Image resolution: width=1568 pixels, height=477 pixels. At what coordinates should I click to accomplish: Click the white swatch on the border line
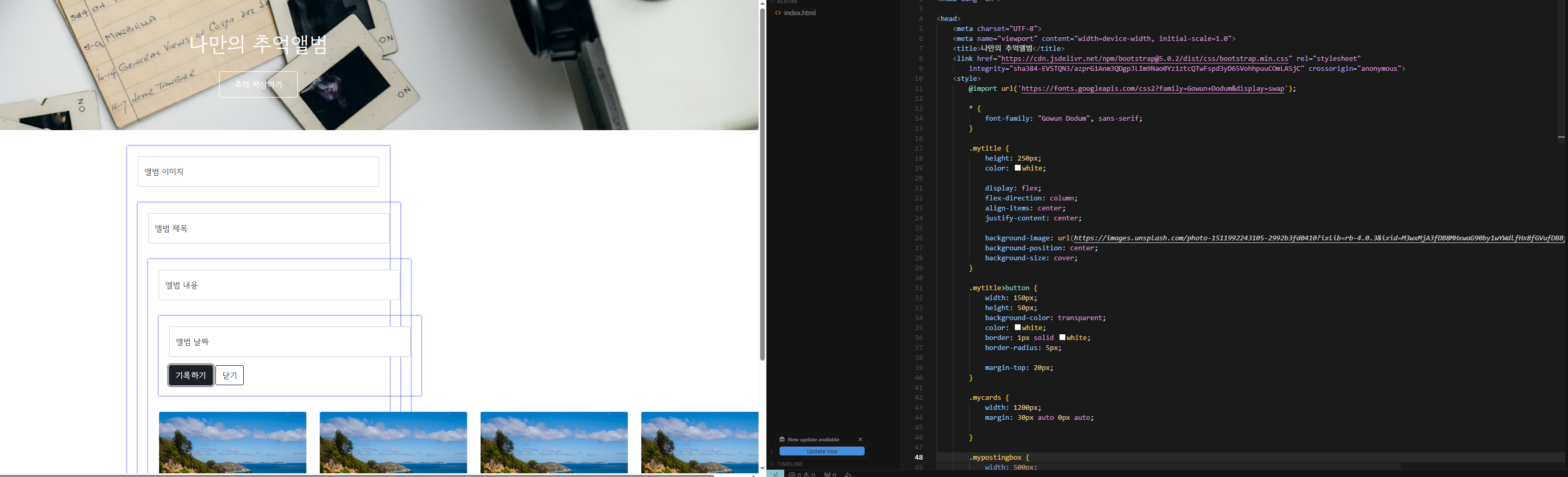tap(1062, 337)
